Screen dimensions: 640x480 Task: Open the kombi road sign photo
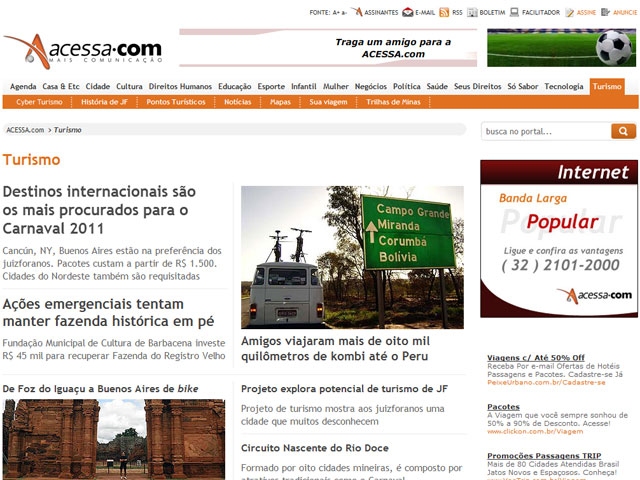pyautogui.click(x=352, y=257)
